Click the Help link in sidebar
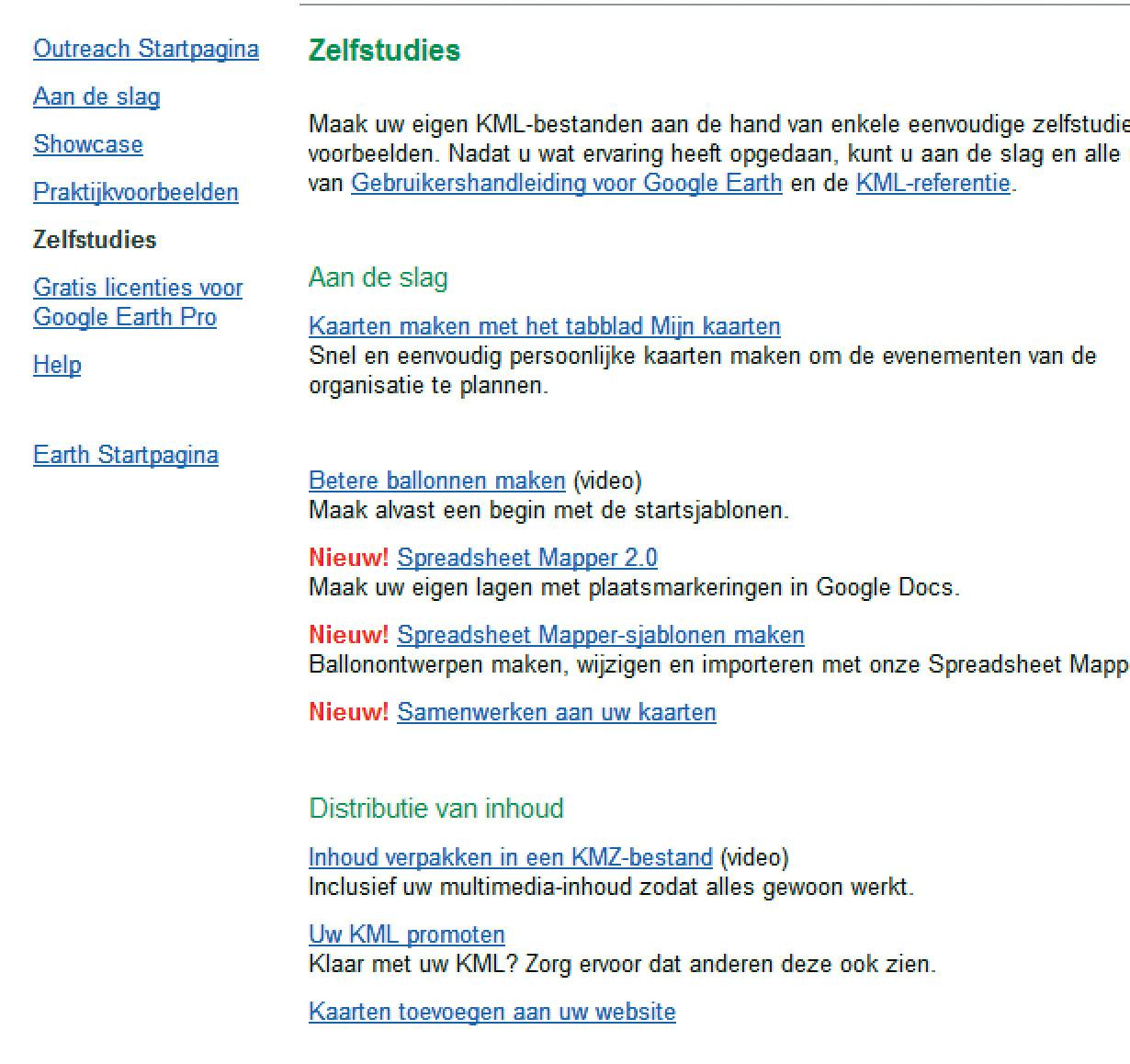 click(57, 365)
